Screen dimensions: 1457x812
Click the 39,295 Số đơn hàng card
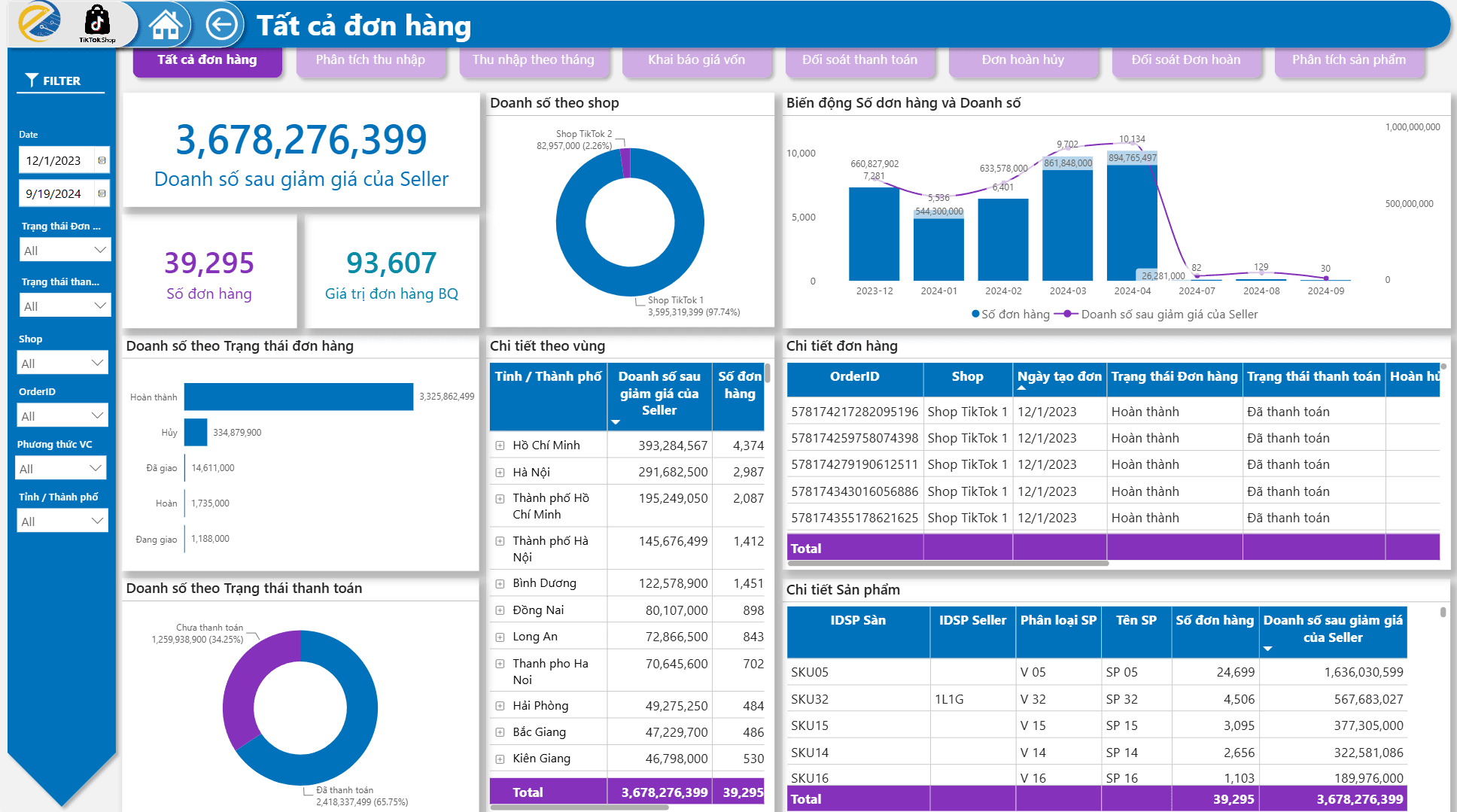209,272
